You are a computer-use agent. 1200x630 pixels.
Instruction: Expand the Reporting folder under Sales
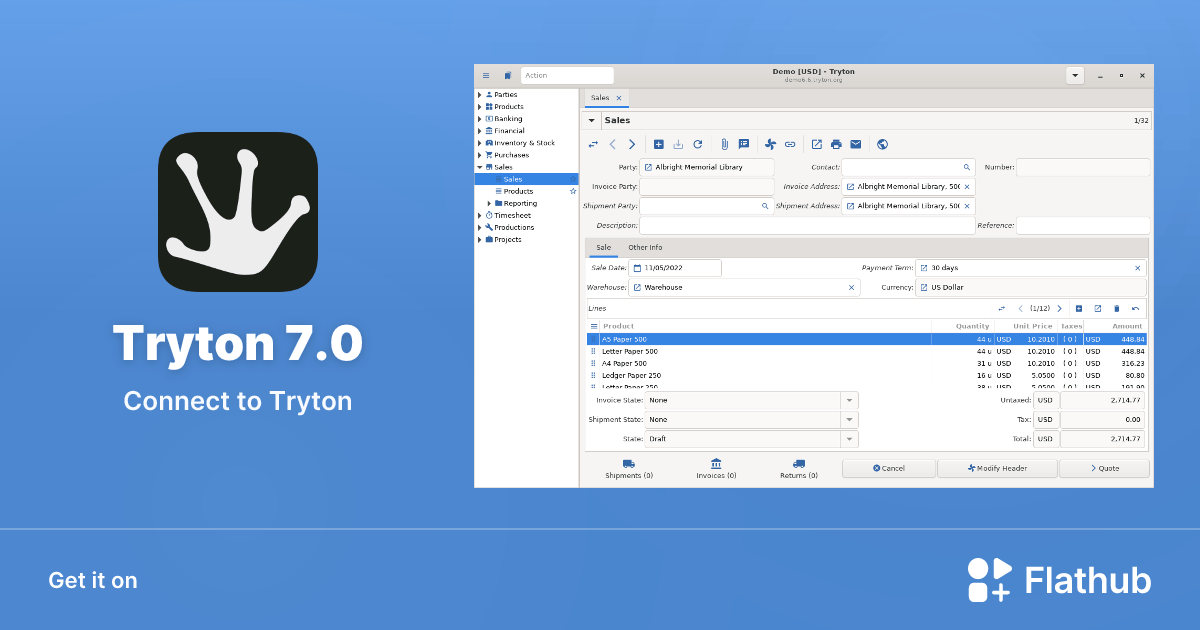click(489, 203)
